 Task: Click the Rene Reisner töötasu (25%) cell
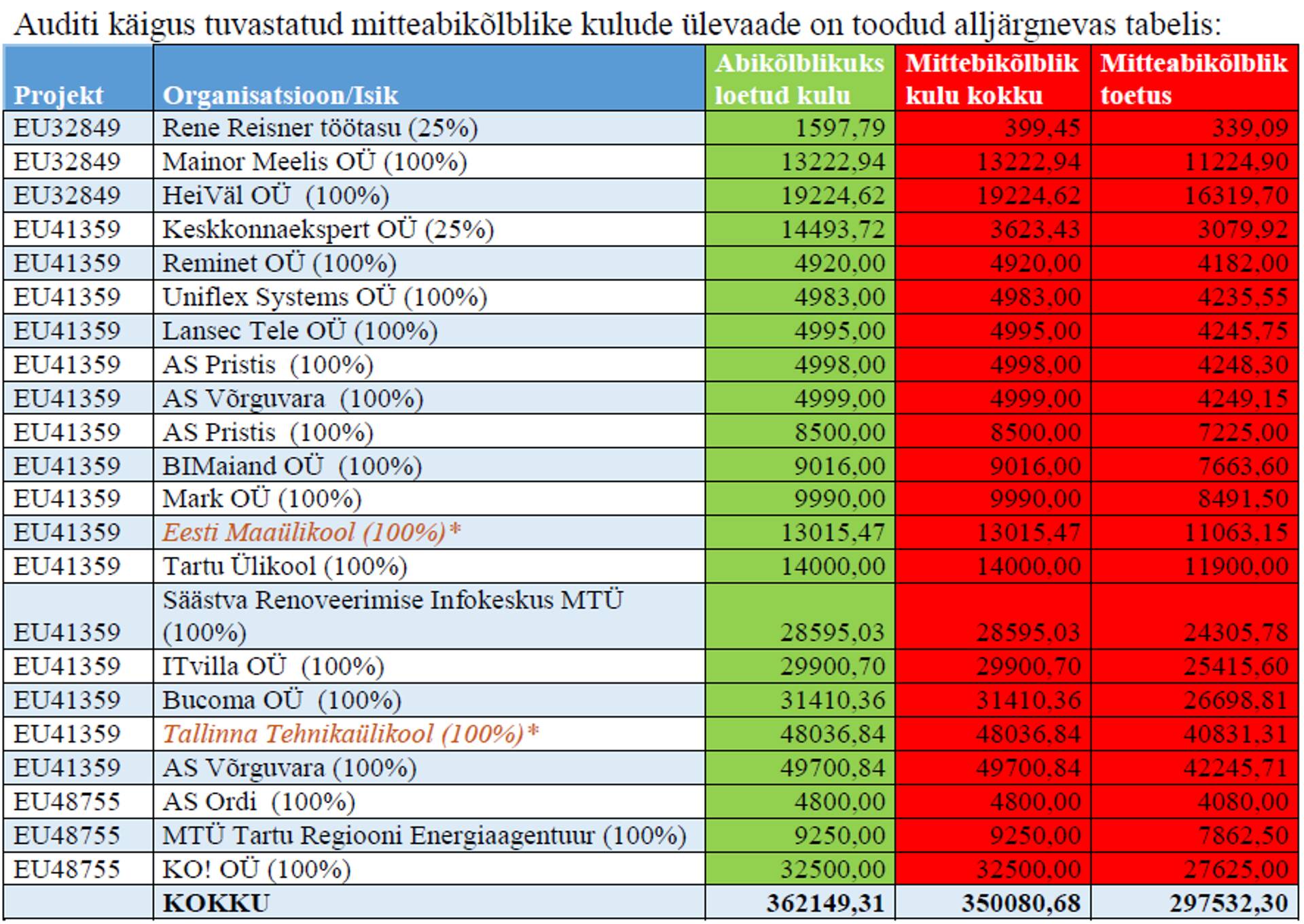(320, 128)
